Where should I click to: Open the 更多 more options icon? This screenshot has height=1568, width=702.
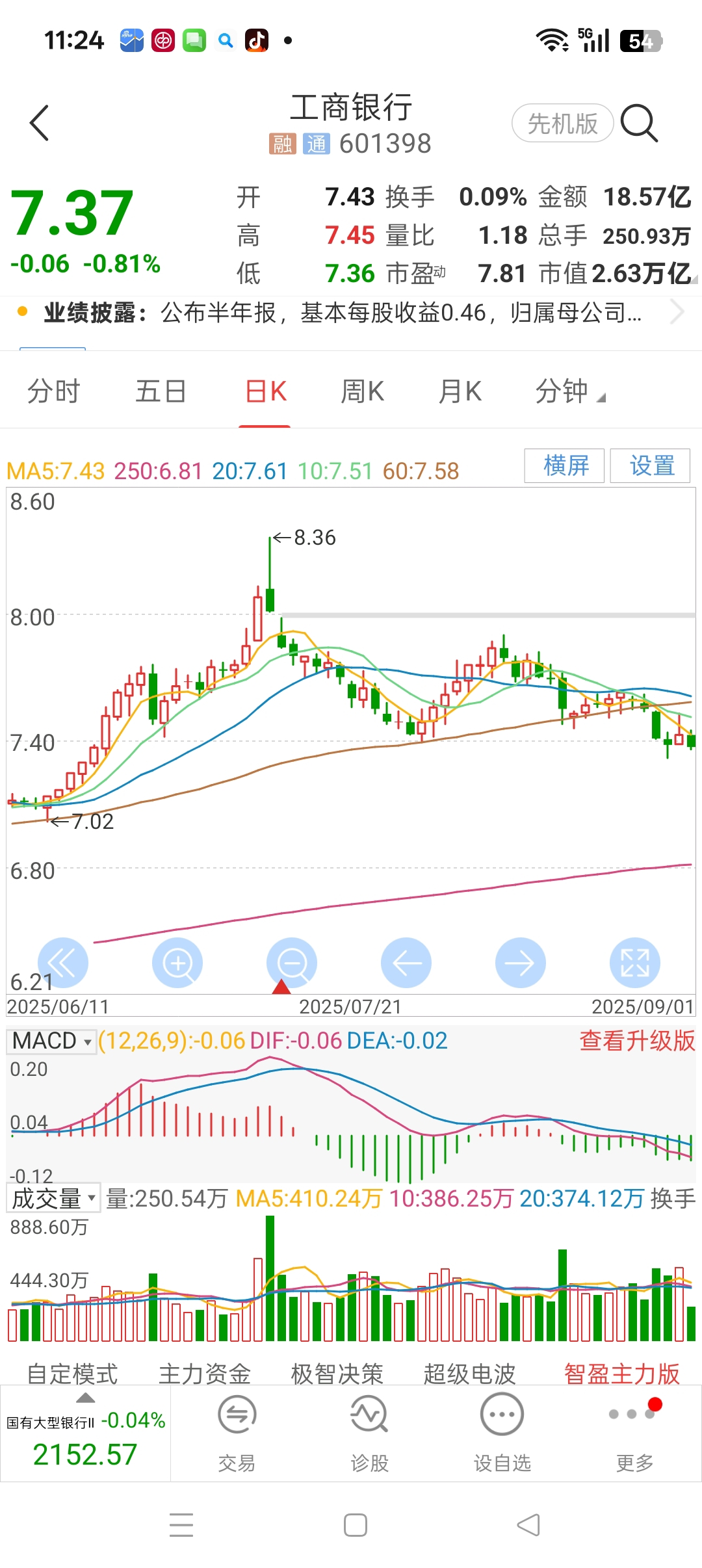634,1413
